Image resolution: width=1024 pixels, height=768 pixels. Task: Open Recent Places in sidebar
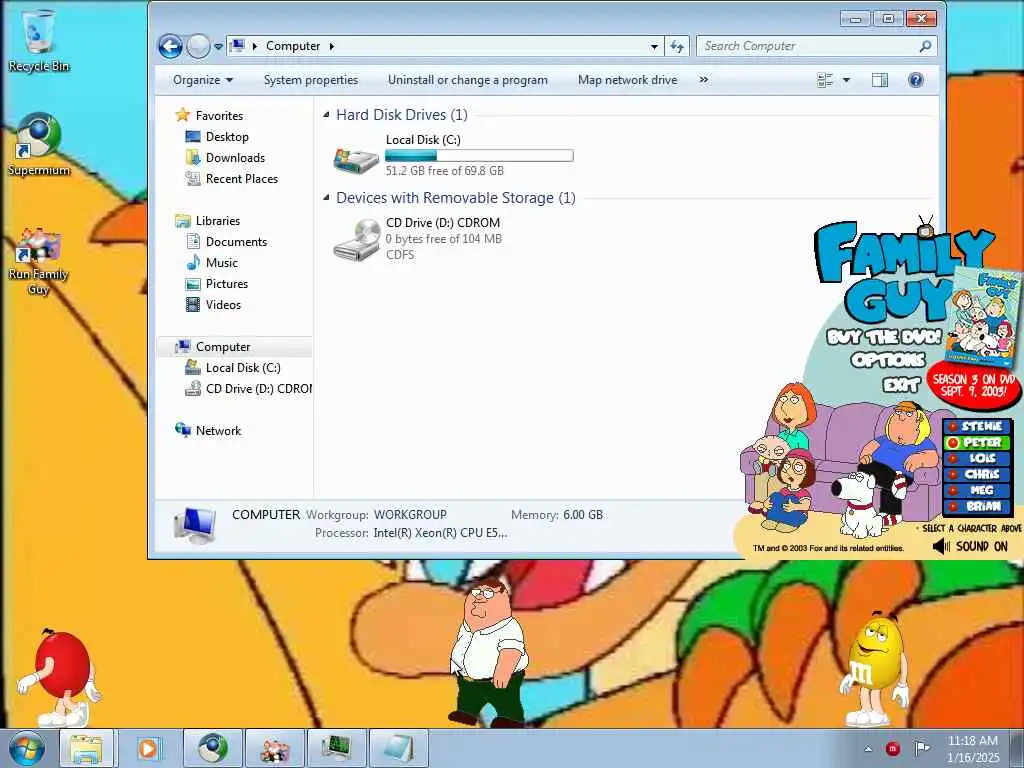(242, 178)
